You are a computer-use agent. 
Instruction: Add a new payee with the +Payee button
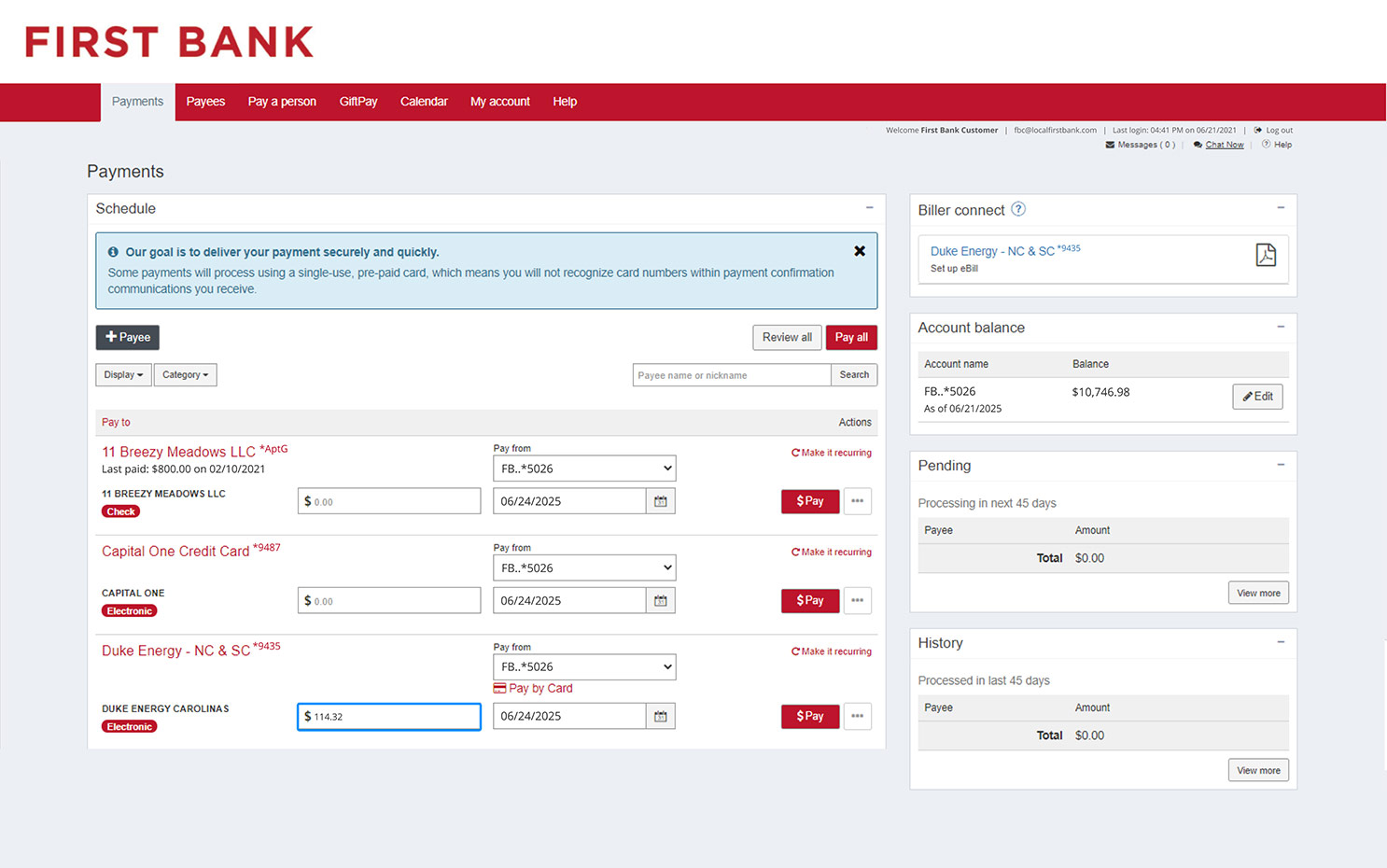click(x=127, y=337)
